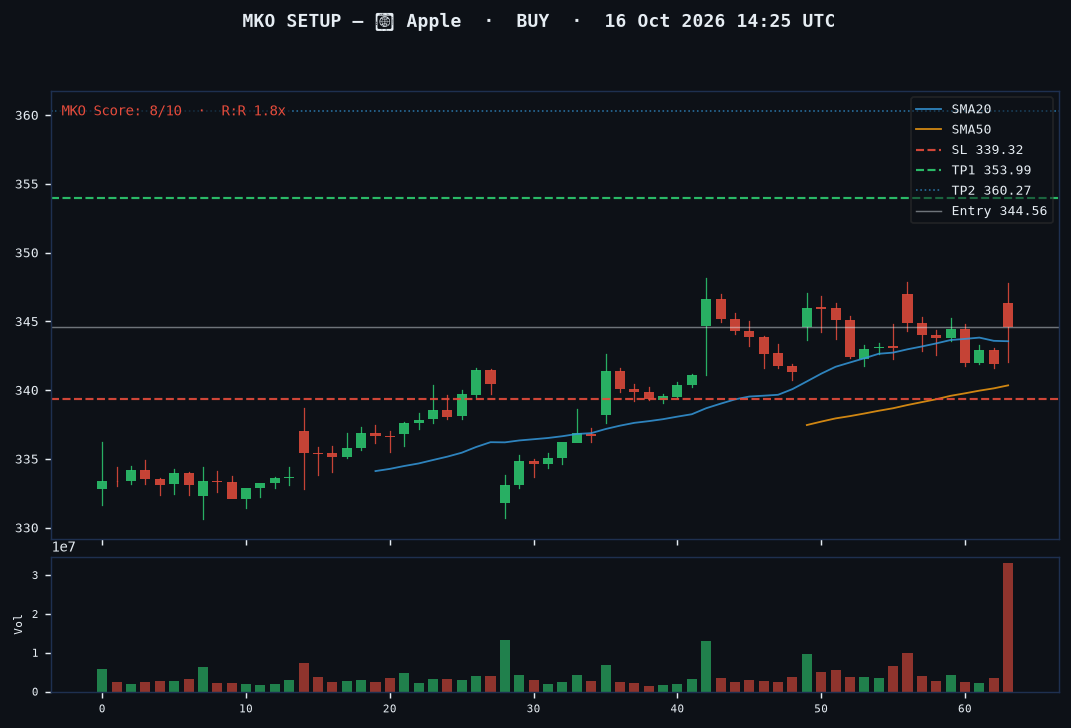Click the grey line swatch beside Entry
1071x728 pixels.
(928, 212)
